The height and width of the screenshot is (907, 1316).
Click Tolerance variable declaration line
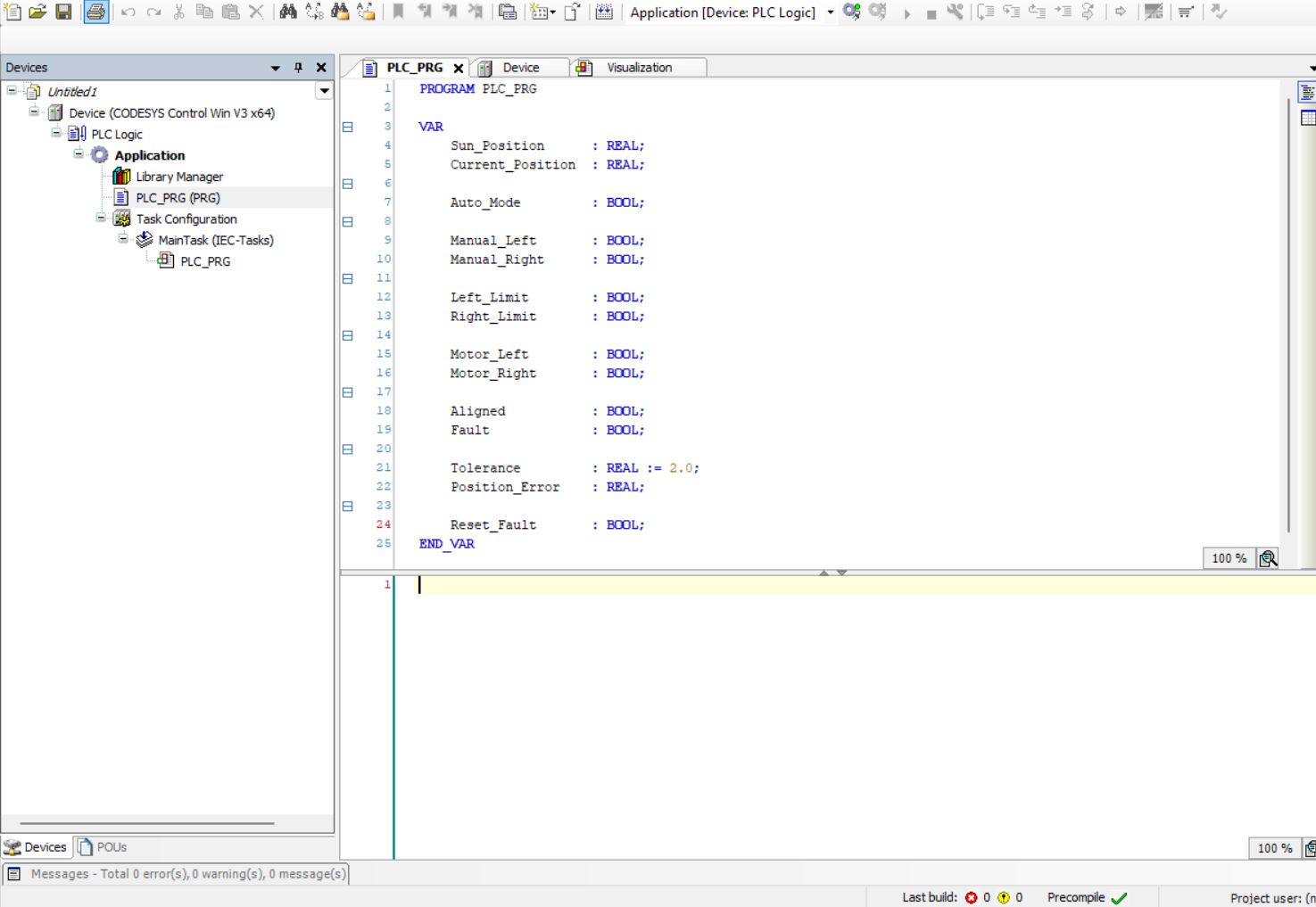click(x=575, y=468)
